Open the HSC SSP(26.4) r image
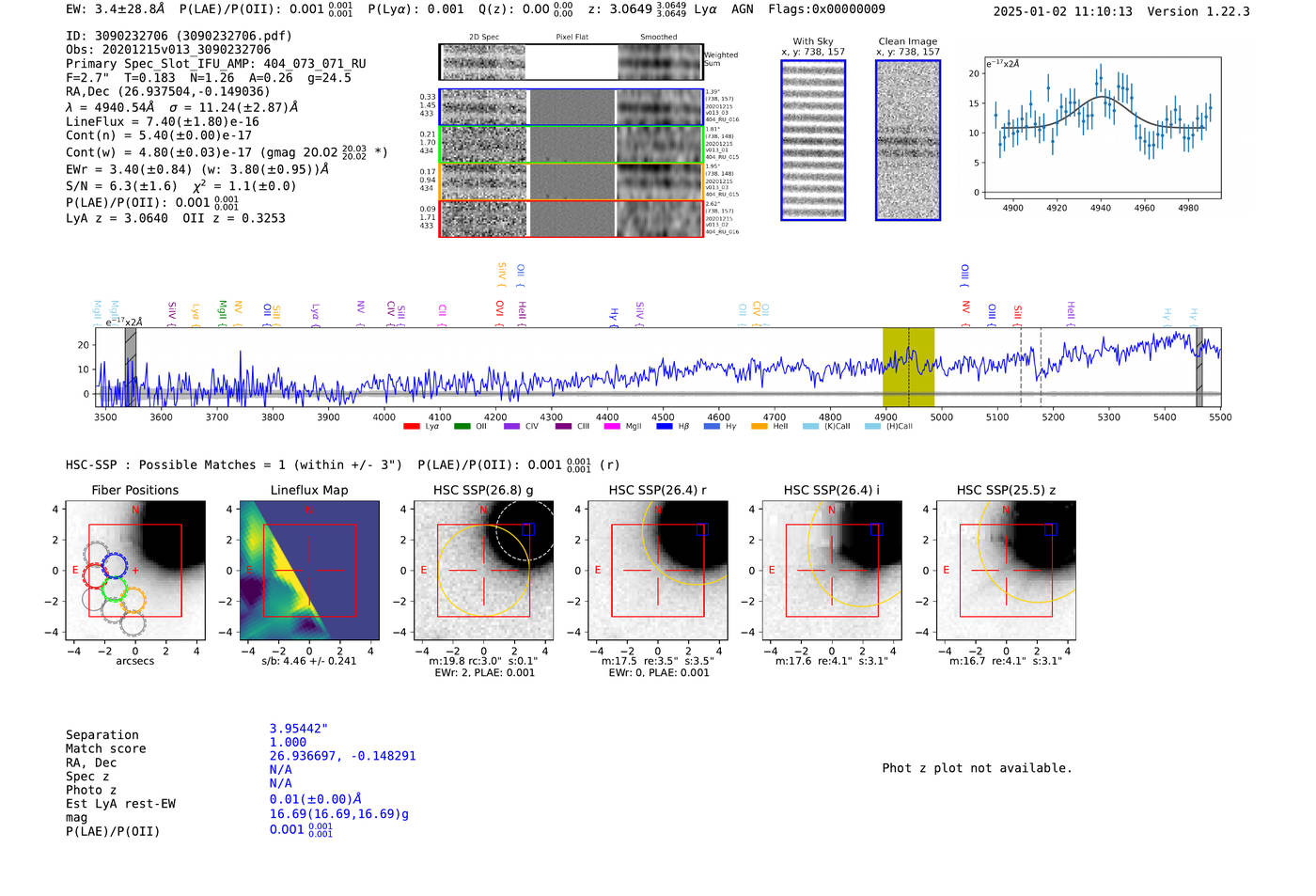The height and width of the screenshot is (896, 1316). tap(658, 571)
